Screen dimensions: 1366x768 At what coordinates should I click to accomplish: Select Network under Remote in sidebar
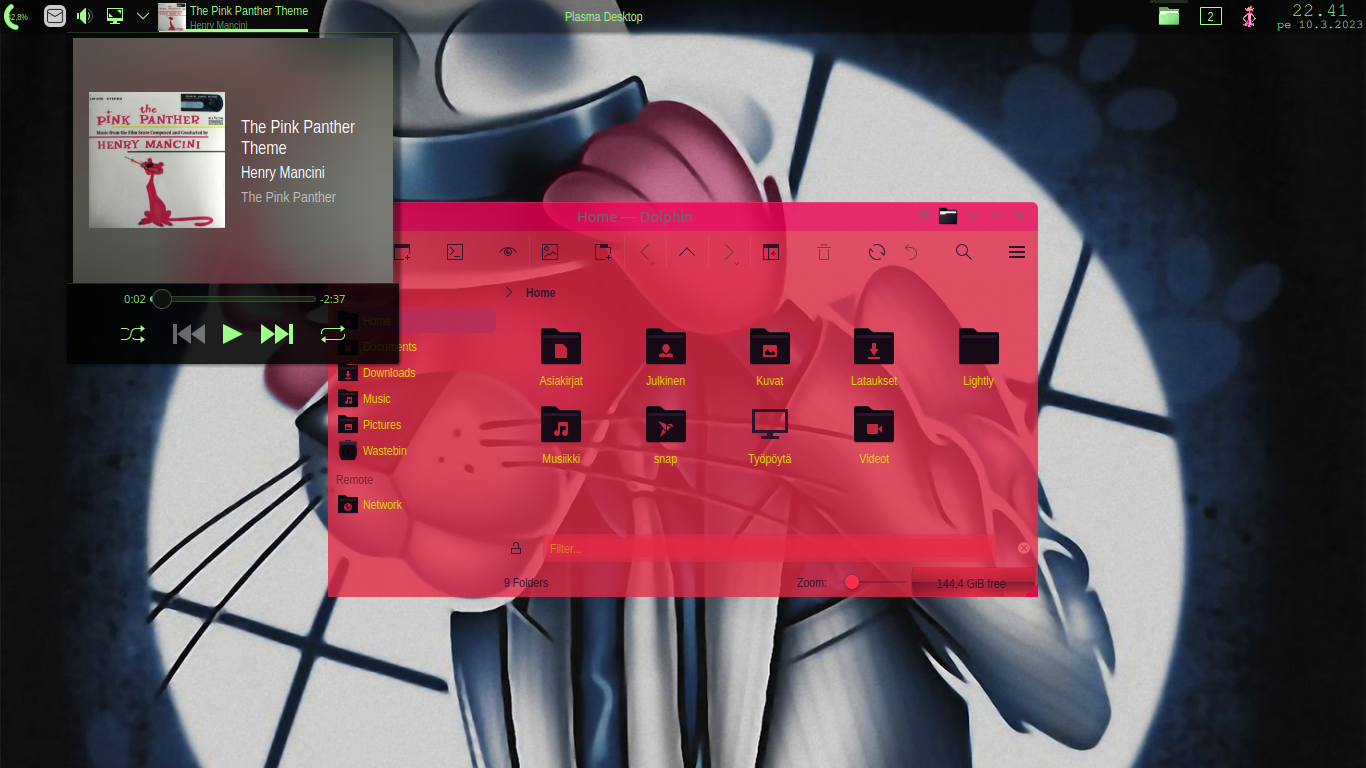(x=415, y=505)
